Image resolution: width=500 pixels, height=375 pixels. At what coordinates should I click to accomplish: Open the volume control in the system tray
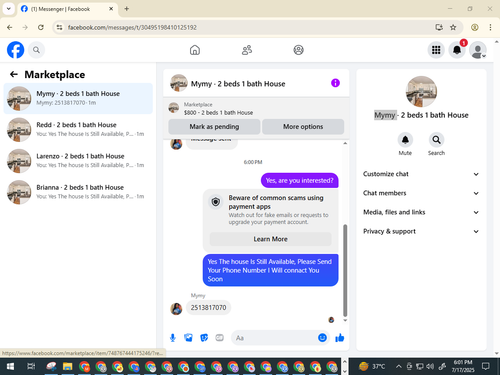pyautogui.click(x=430, y=367)
